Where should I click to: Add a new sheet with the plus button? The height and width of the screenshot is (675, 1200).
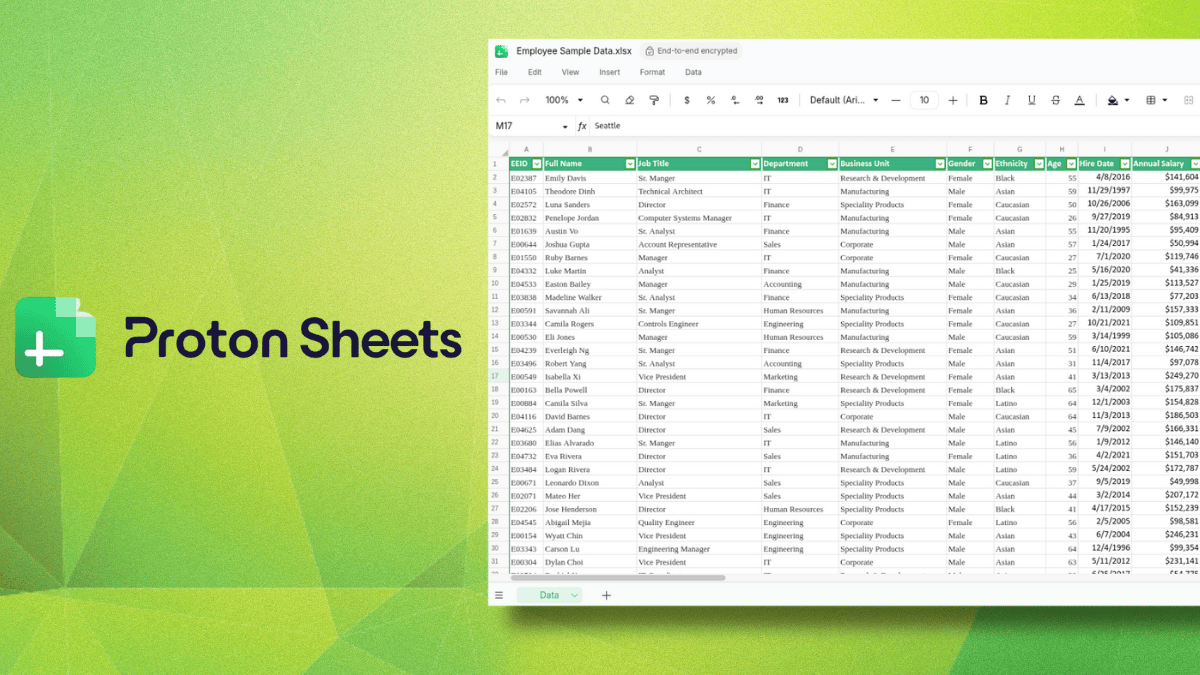pos(606,594)
